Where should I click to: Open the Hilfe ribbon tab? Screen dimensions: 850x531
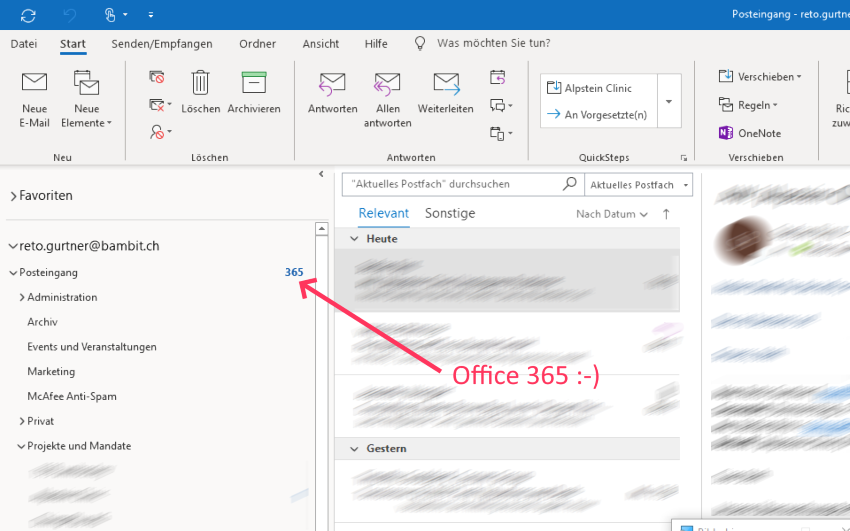(376, 44)
